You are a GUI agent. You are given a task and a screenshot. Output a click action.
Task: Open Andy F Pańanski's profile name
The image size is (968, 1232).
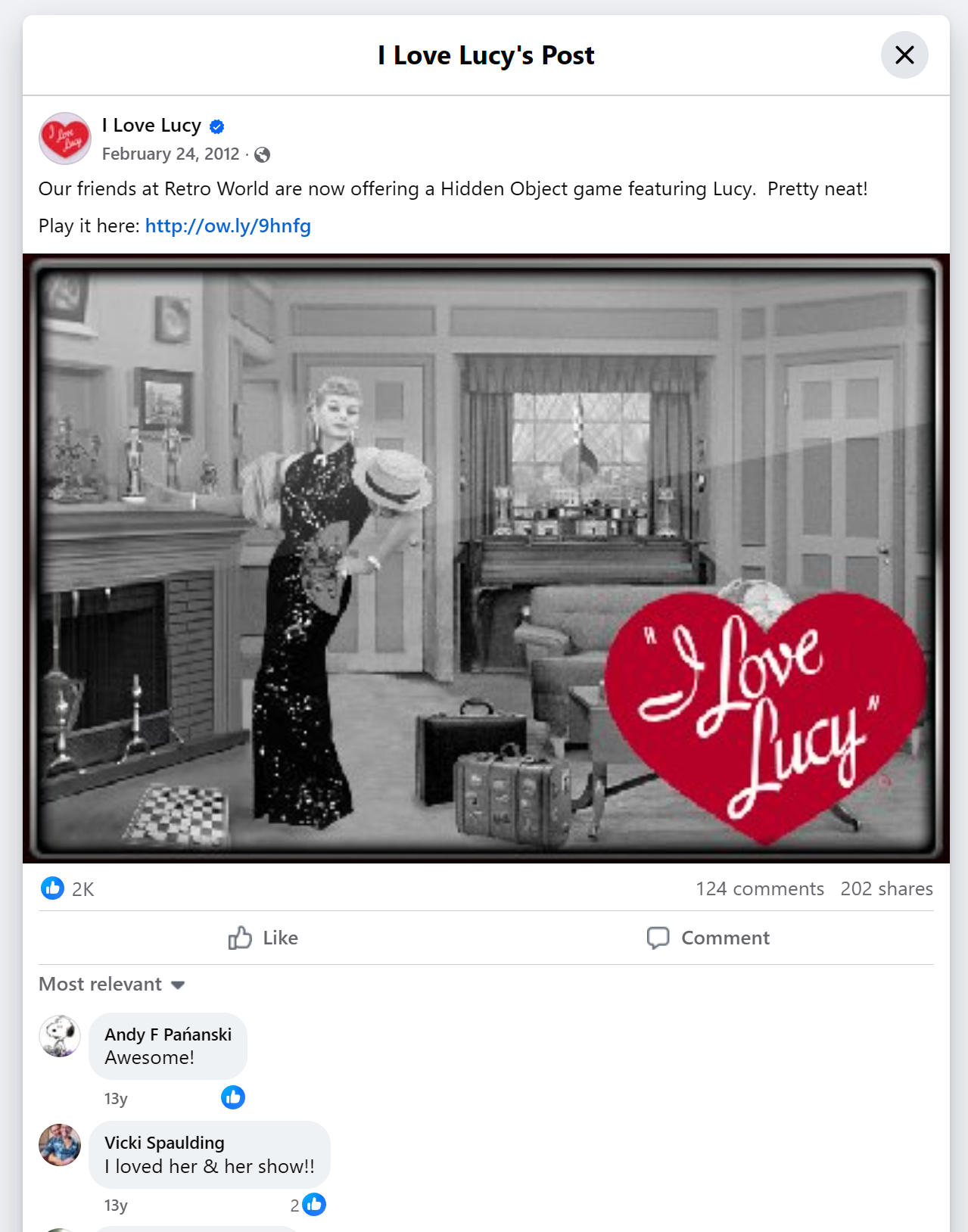pos(168,1034)
